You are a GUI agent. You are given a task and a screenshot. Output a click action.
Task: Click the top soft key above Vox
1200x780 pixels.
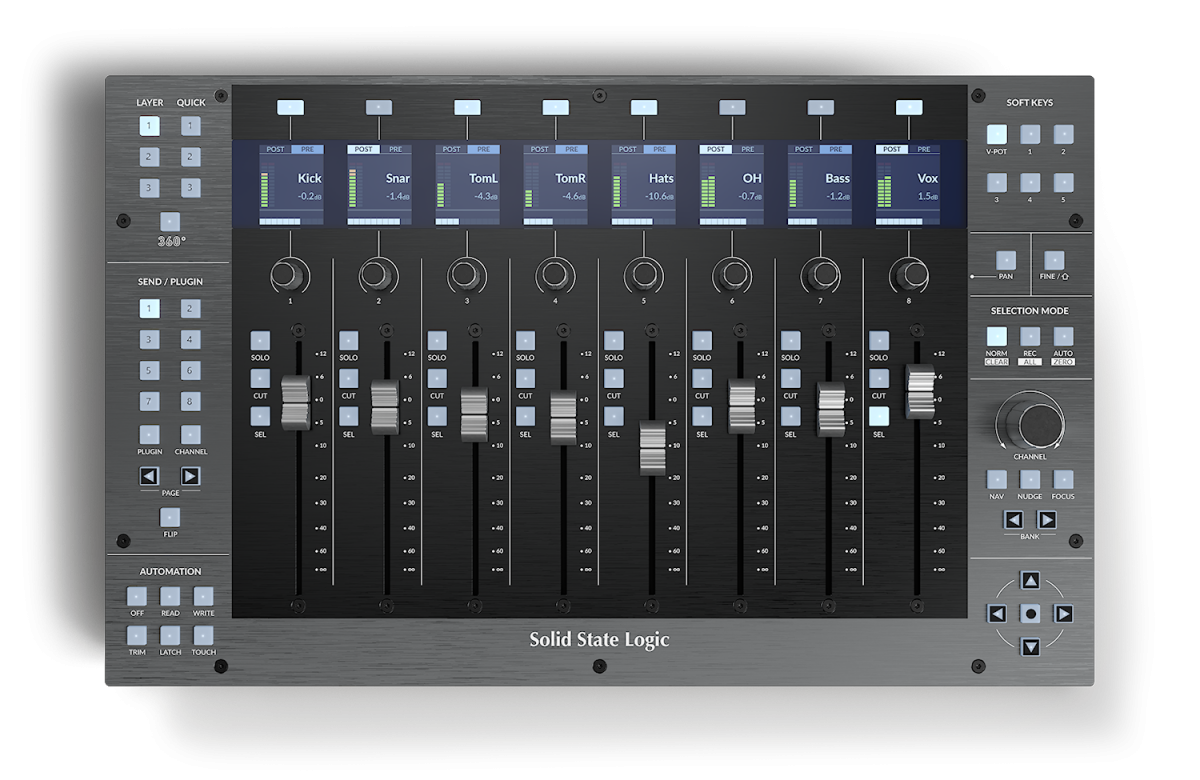point(909,107)
